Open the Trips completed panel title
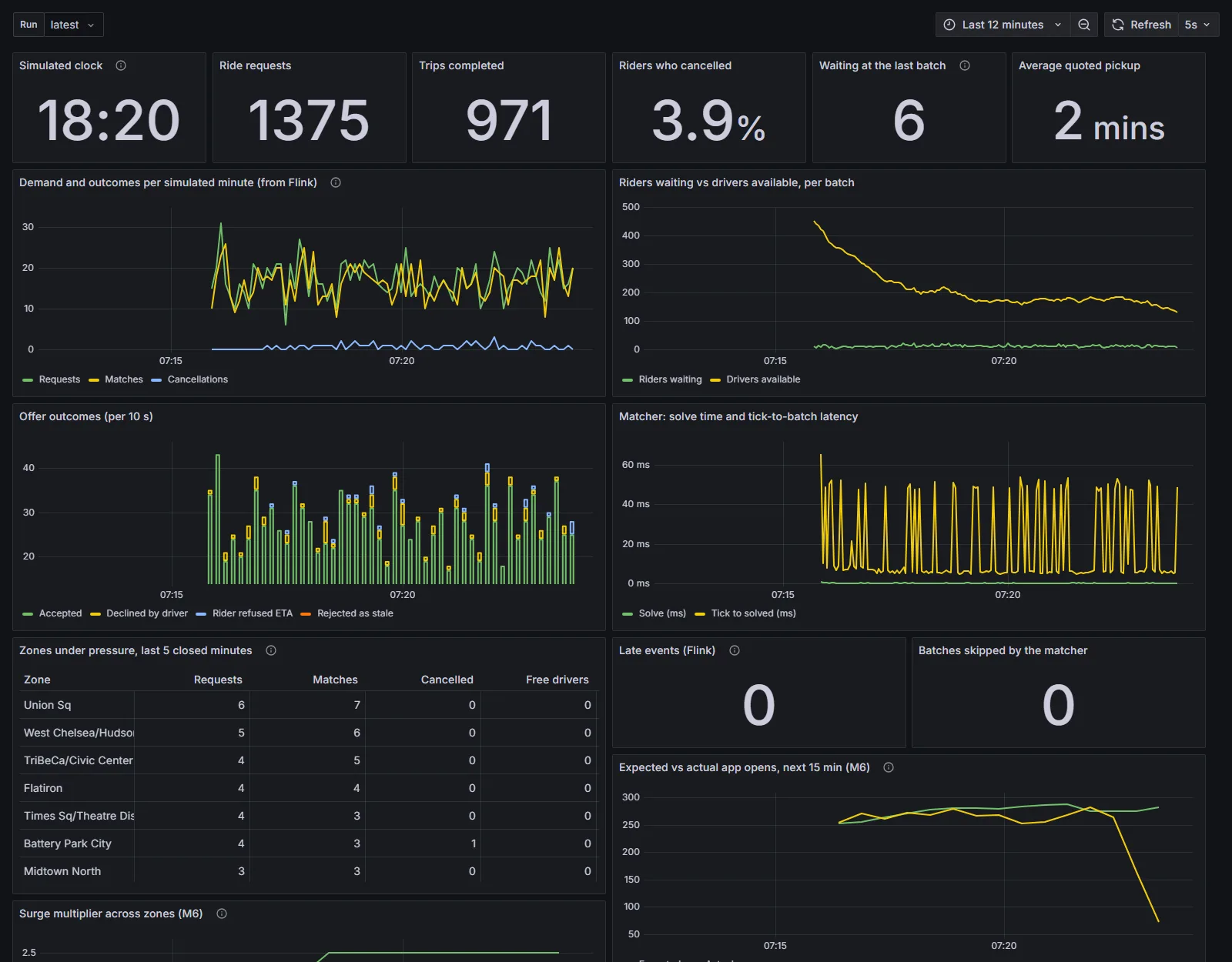1232x962 pixels. pos(461,65)
